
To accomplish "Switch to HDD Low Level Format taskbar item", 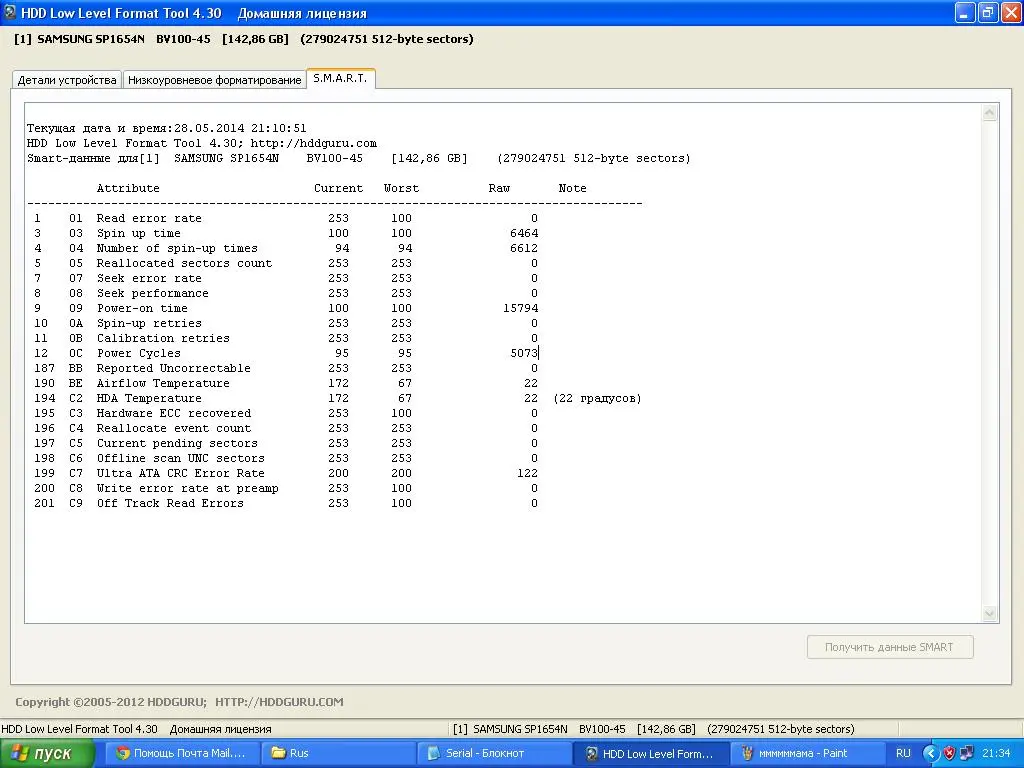I will click(x=651, y=753).
